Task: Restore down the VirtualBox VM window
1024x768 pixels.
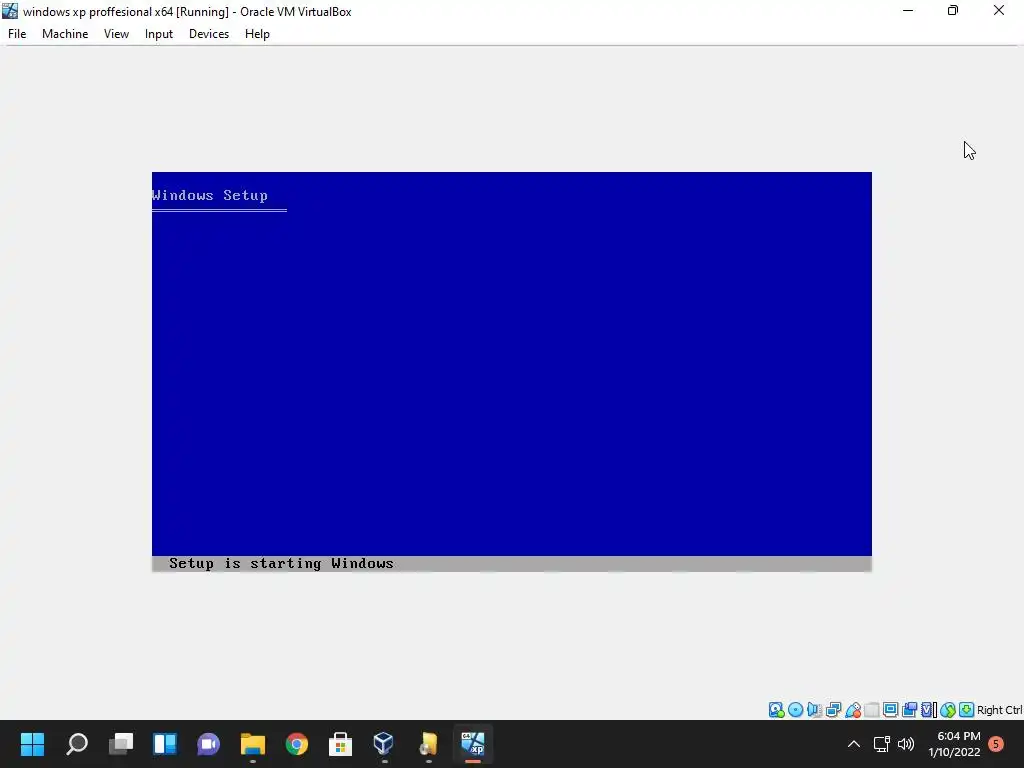Action: point(953,11)
